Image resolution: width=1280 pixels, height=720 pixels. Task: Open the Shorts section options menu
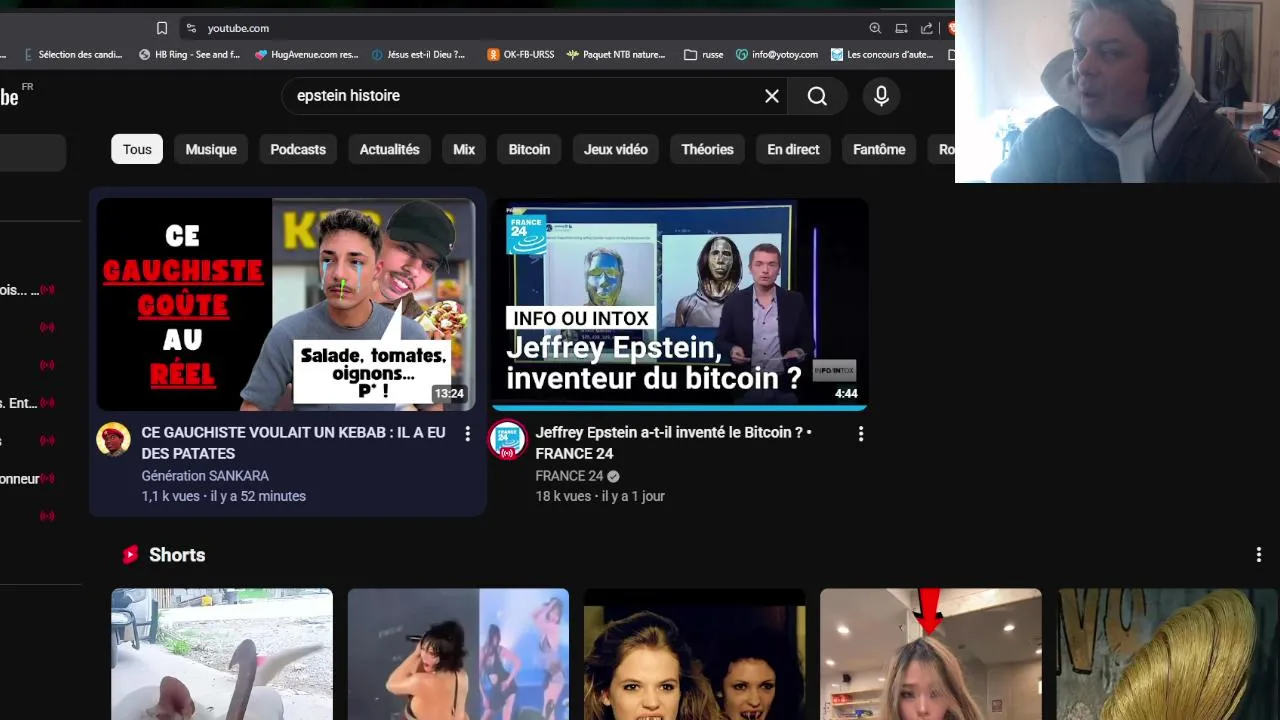point(1259,555)
